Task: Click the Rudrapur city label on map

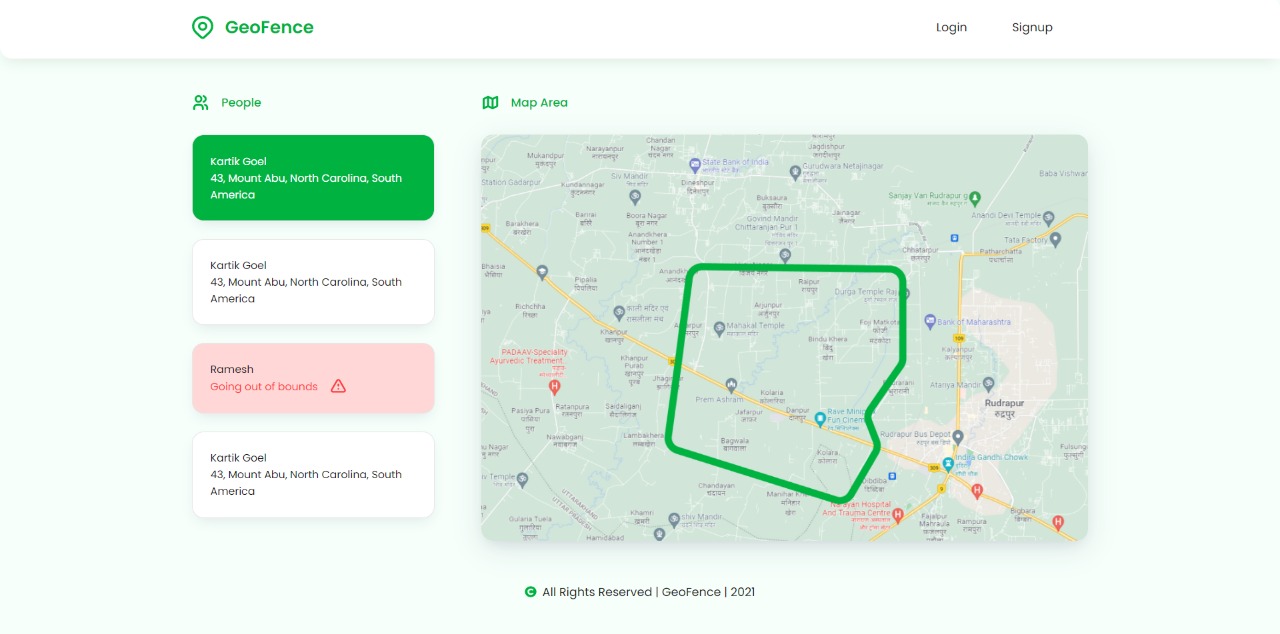Action: click(x=1005, y=403)
